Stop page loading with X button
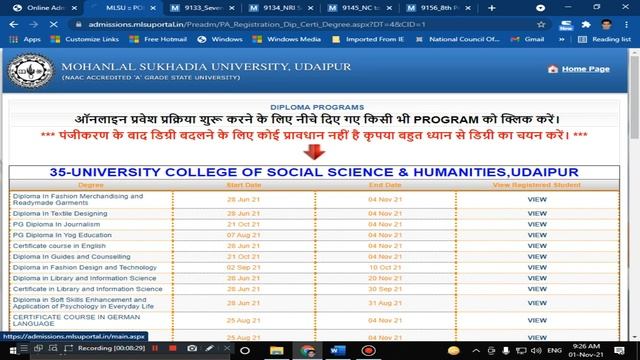This screenshot has height=360, width=640. pyautogui.click(x=53, y=24)
